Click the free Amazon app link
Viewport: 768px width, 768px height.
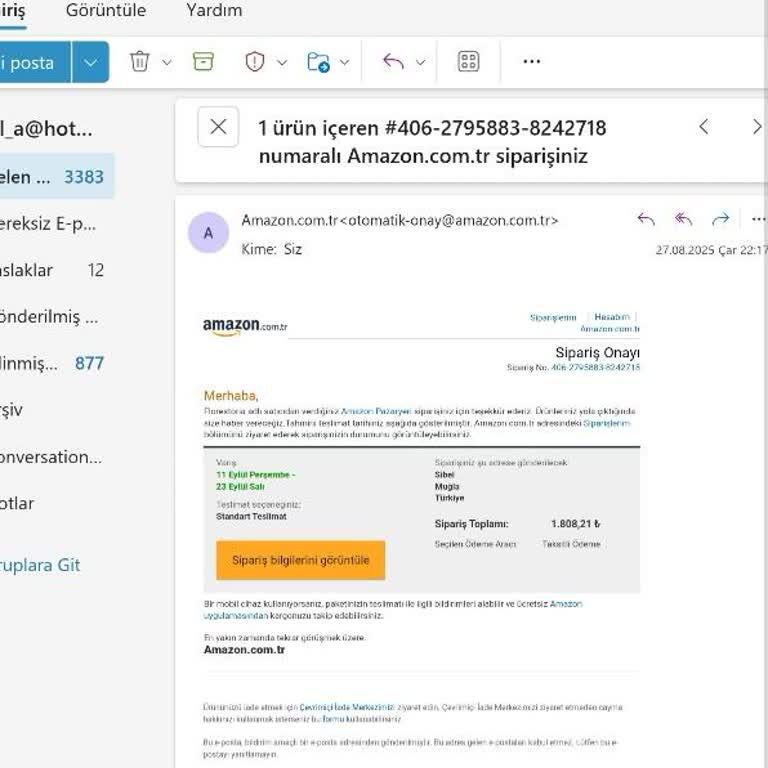[x=393, y=610]
